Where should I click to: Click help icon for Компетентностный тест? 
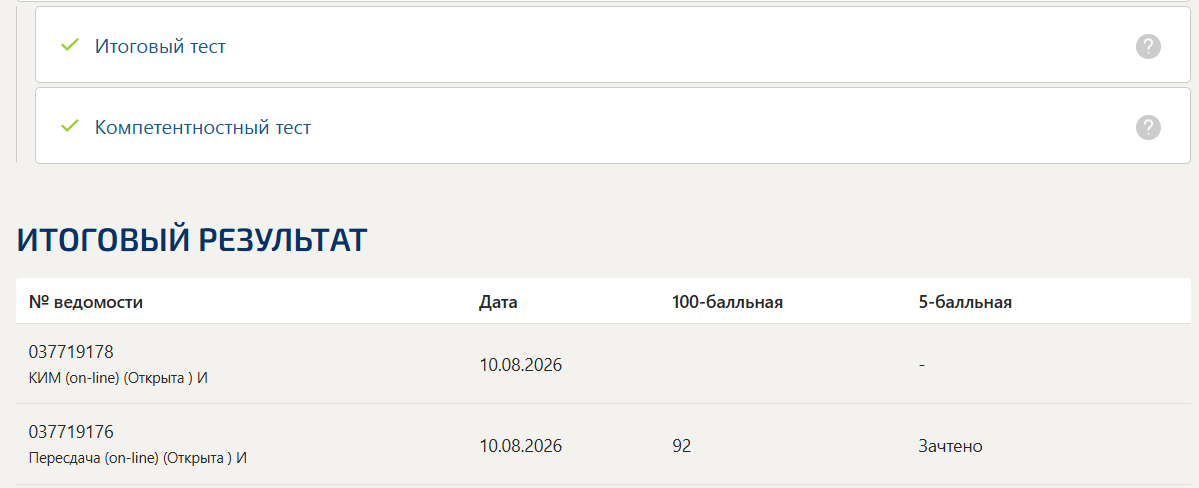point(1148,127)
